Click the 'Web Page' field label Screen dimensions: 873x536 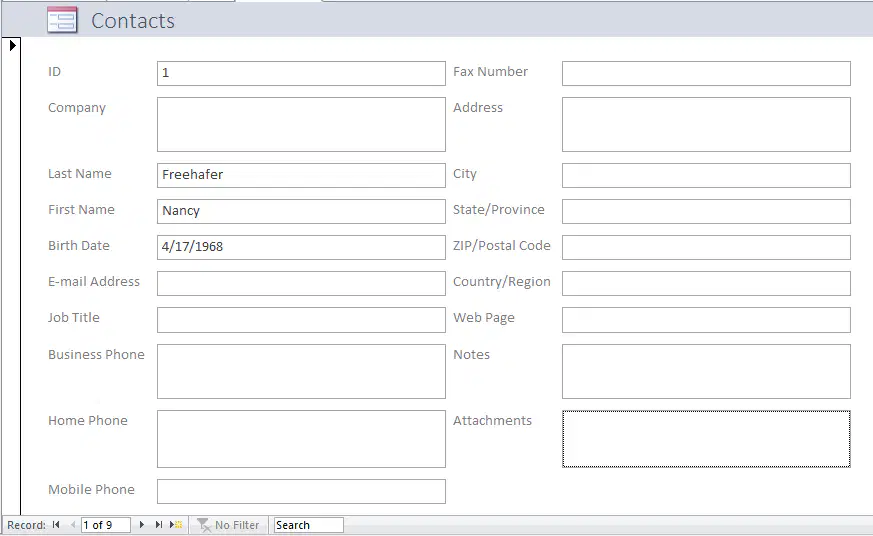click(484, 317)
